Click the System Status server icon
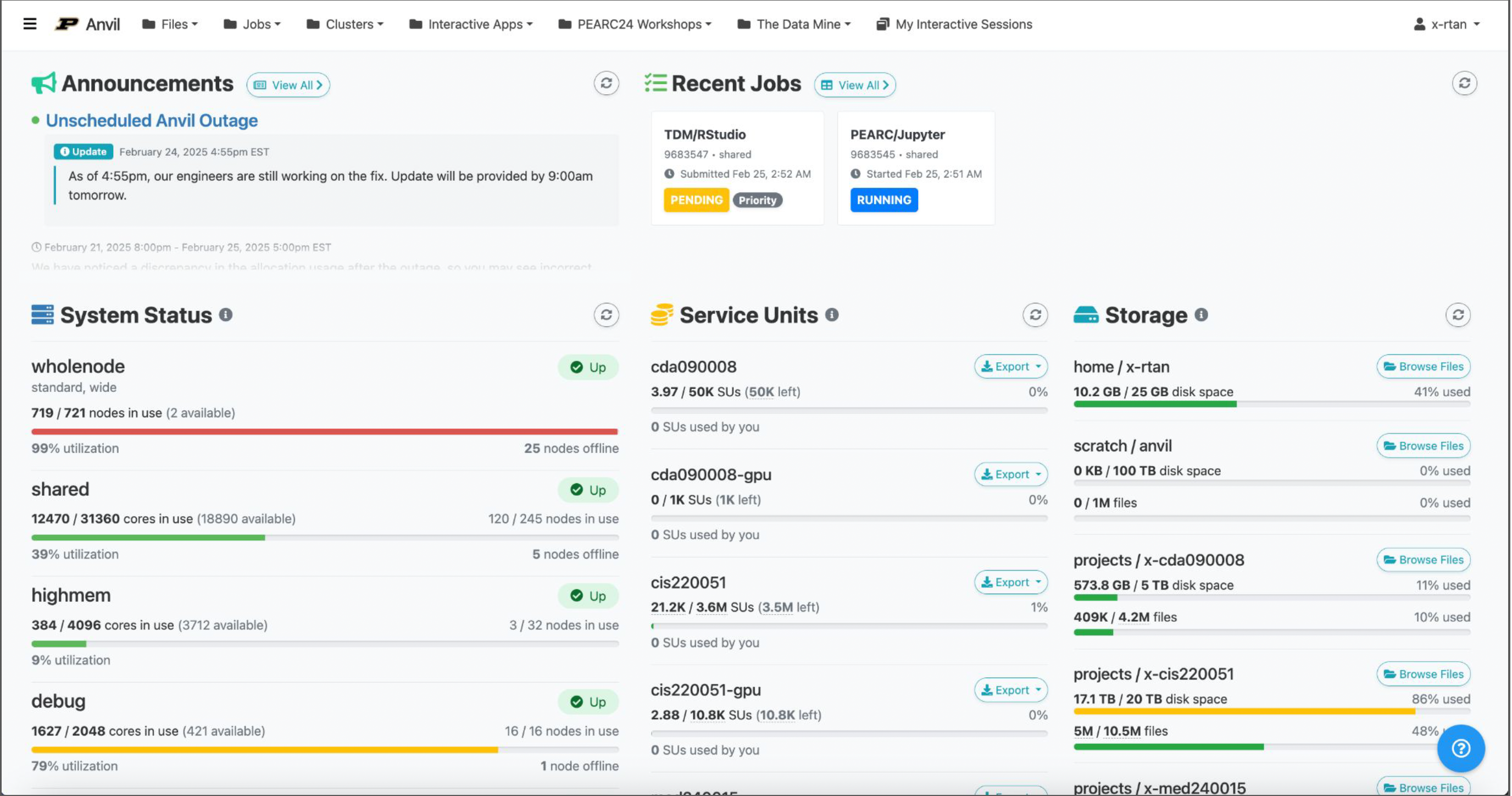 pos(42,315)
